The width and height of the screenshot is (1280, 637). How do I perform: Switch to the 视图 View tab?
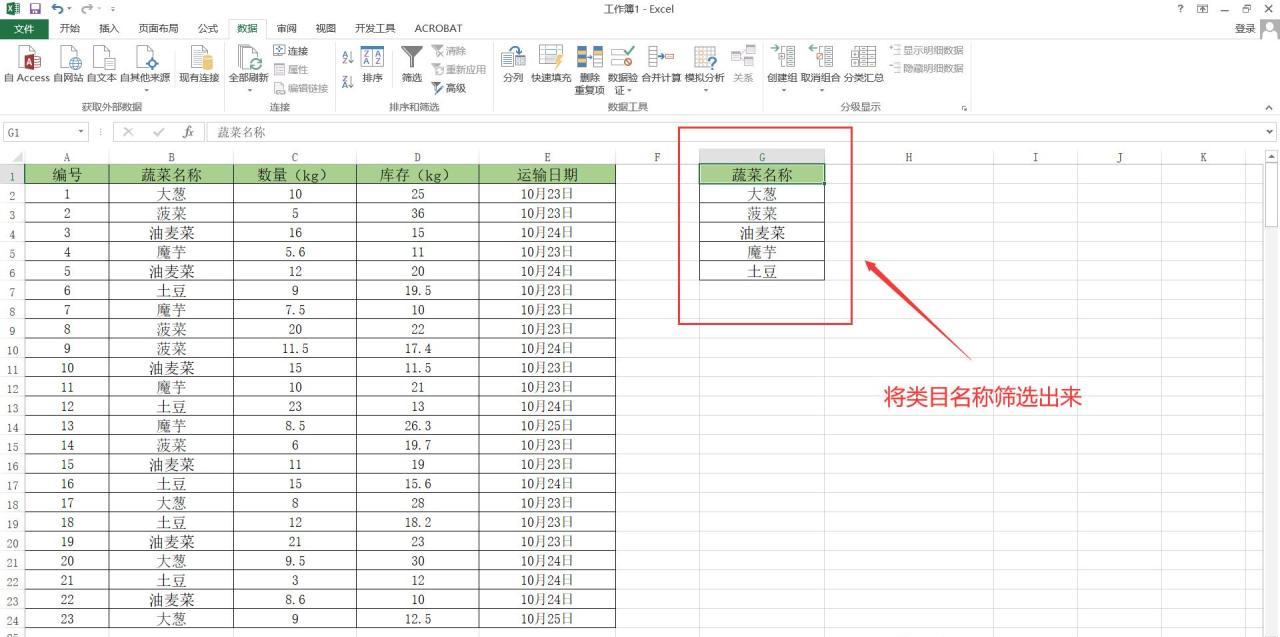325,28
